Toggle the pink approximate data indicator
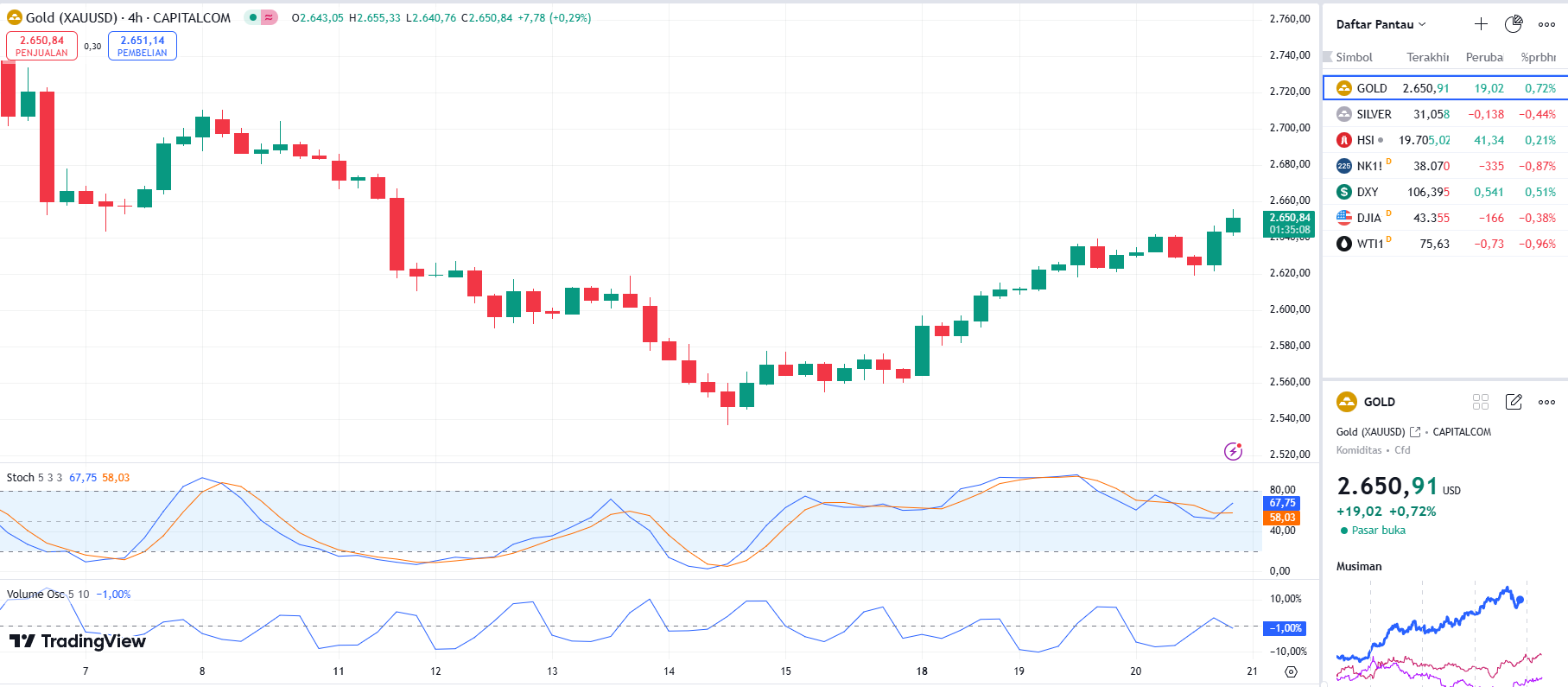The width and height of the screenshot is (1568, 687). (x=270, y=17)
